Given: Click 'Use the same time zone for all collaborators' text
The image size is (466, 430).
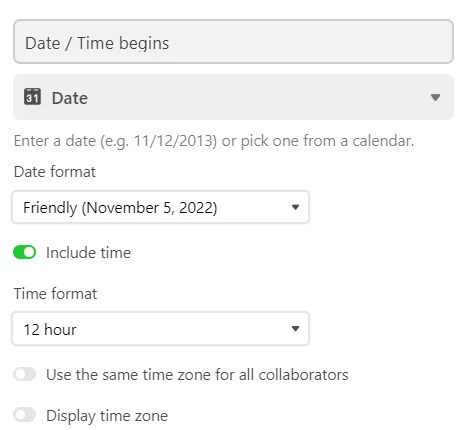Looking at the screenshot, I should click(x=197, y=375).
